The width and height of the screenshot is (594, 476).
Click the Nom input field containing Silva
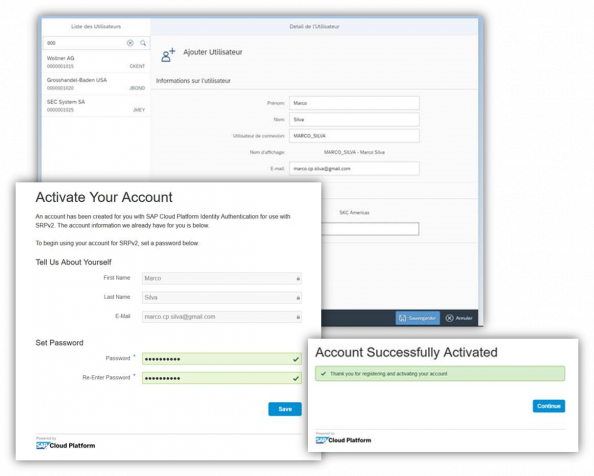pyautogui.click(x=354, y=119)
